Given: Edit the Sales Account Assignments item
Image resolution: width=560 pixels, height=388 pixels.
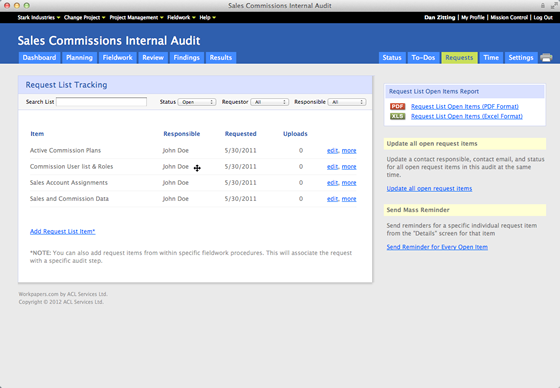Looking at the screenshot, I should pyautogui.click(x=332, y=183).
